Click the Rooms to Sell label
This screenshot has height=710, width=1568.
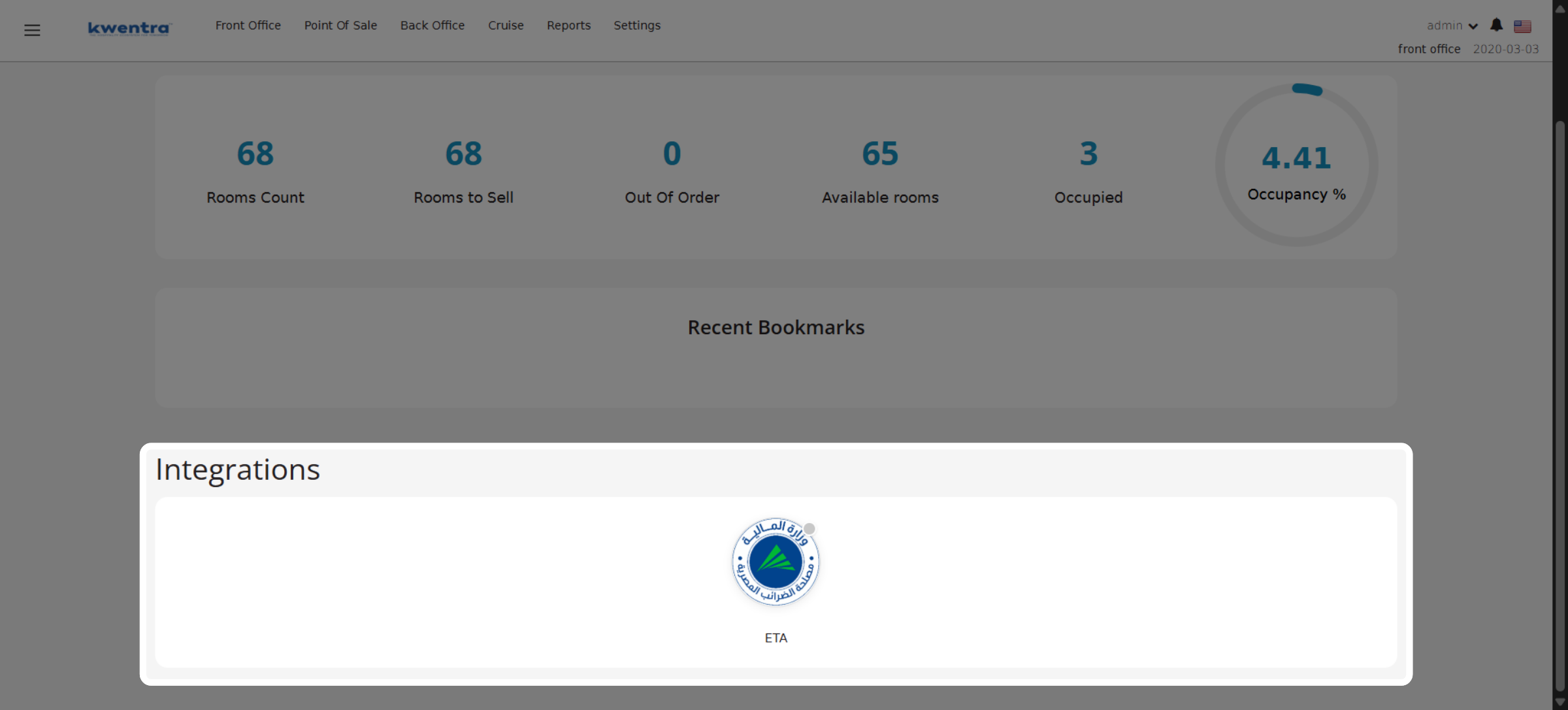[x=463, y=197]
